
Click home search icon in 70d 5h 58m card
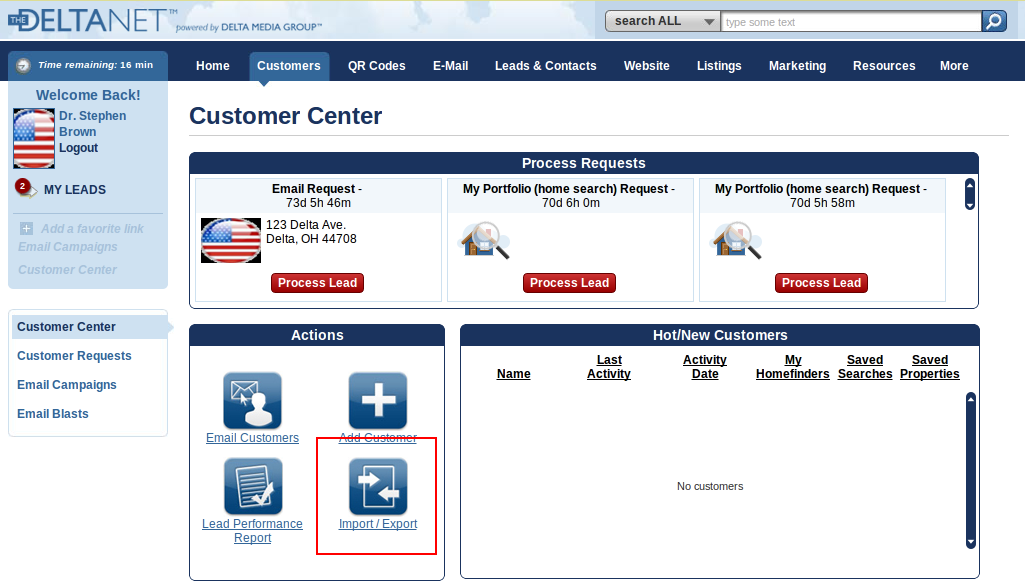click(x=736, y=241)
